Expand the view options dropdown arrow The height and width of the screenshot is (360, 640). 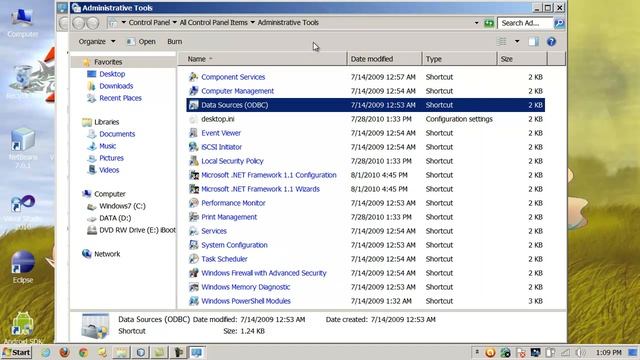pos(517,41)
